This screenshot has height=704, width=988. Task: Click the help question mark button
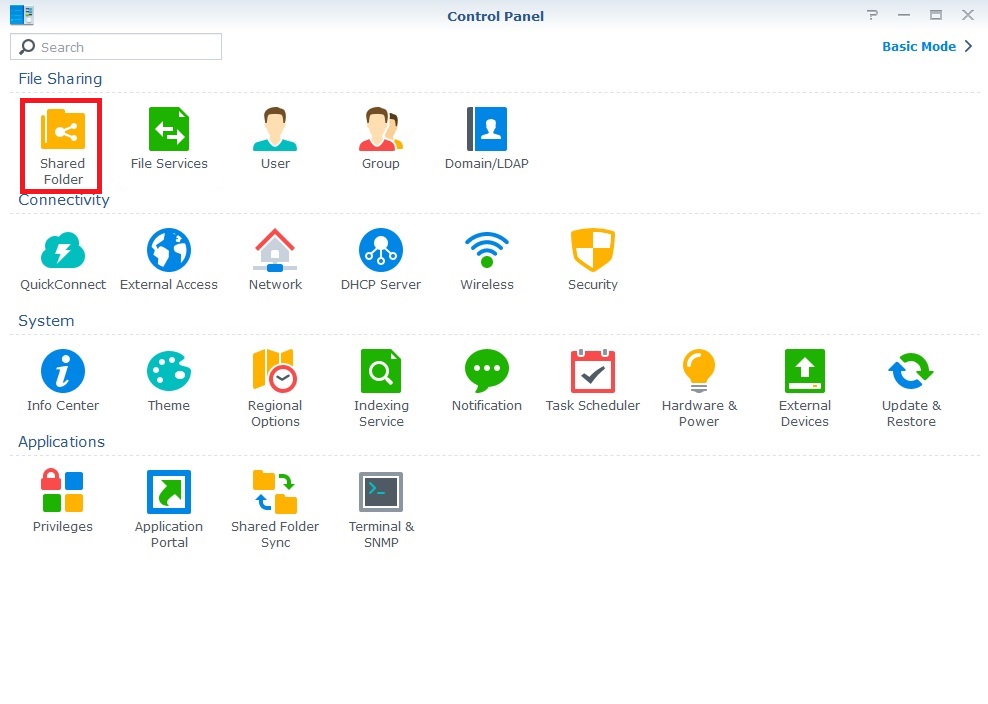point(873,16)
